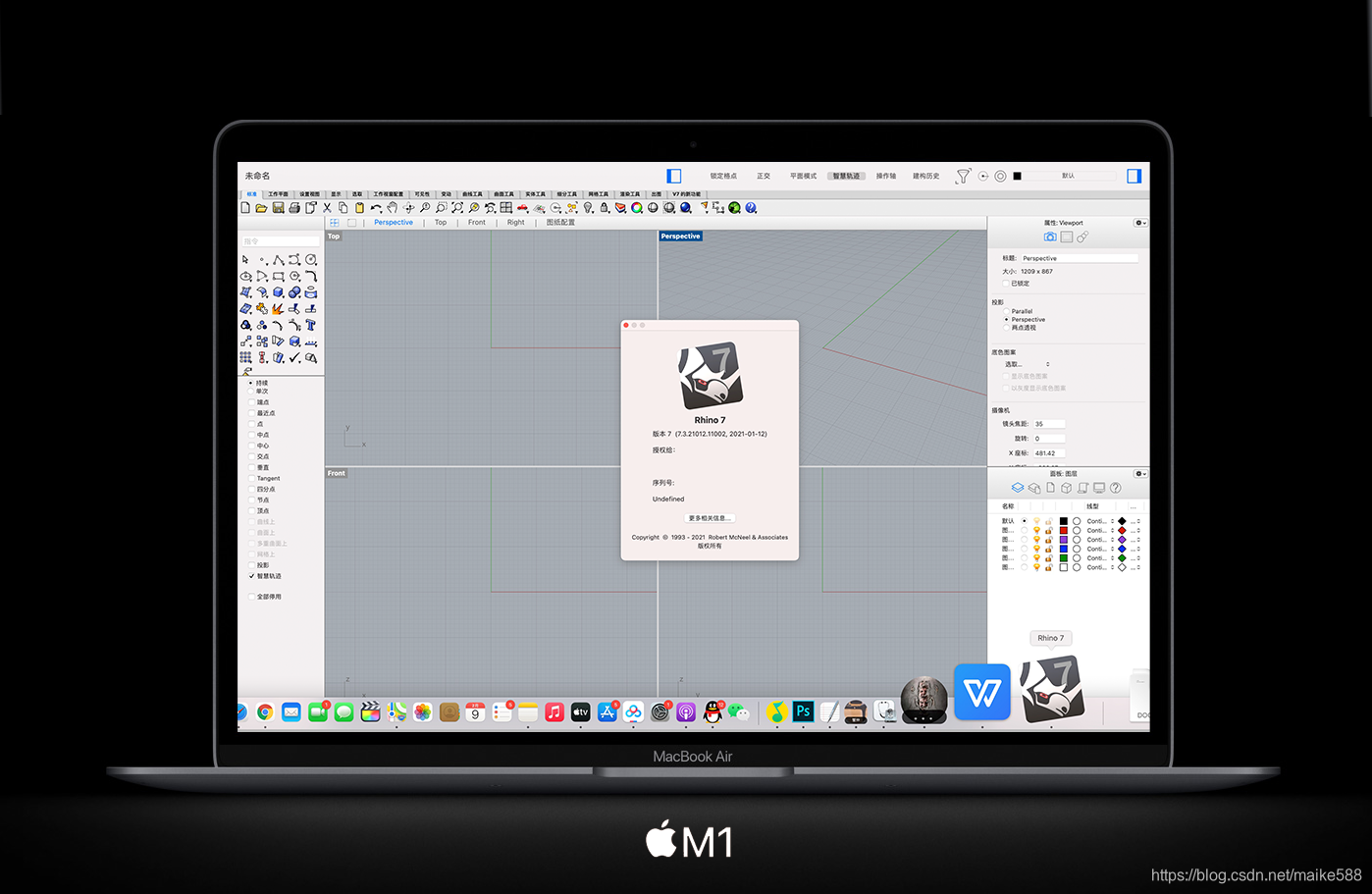Image resolution: width=1372 pixels, height=894 pixels.
Task: Enable the 中心 osnap checkbox
Action: (x=251, y=446)
